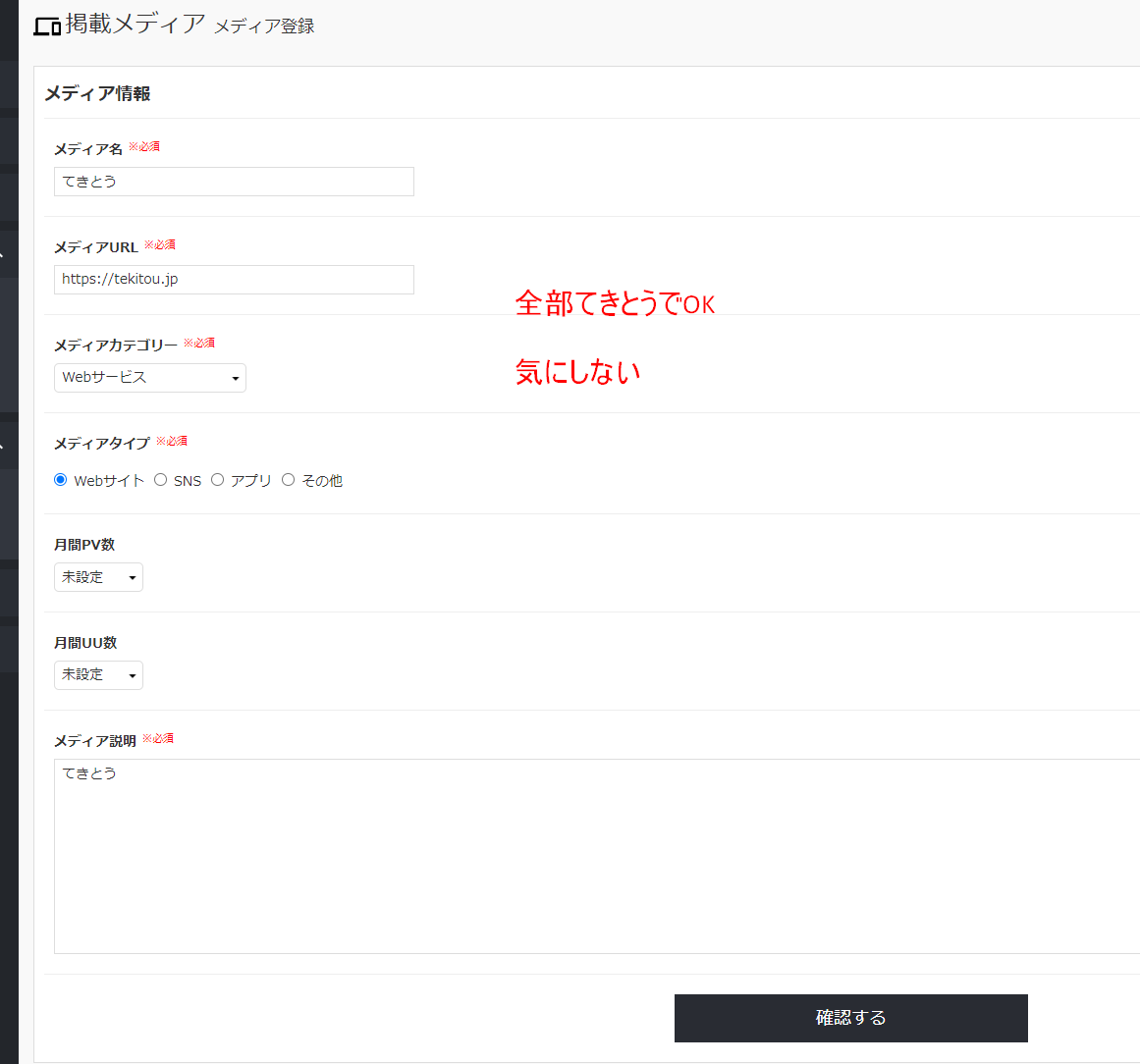
Task: Click the メディア登録 subtitle text
Action: pos(264,27)
